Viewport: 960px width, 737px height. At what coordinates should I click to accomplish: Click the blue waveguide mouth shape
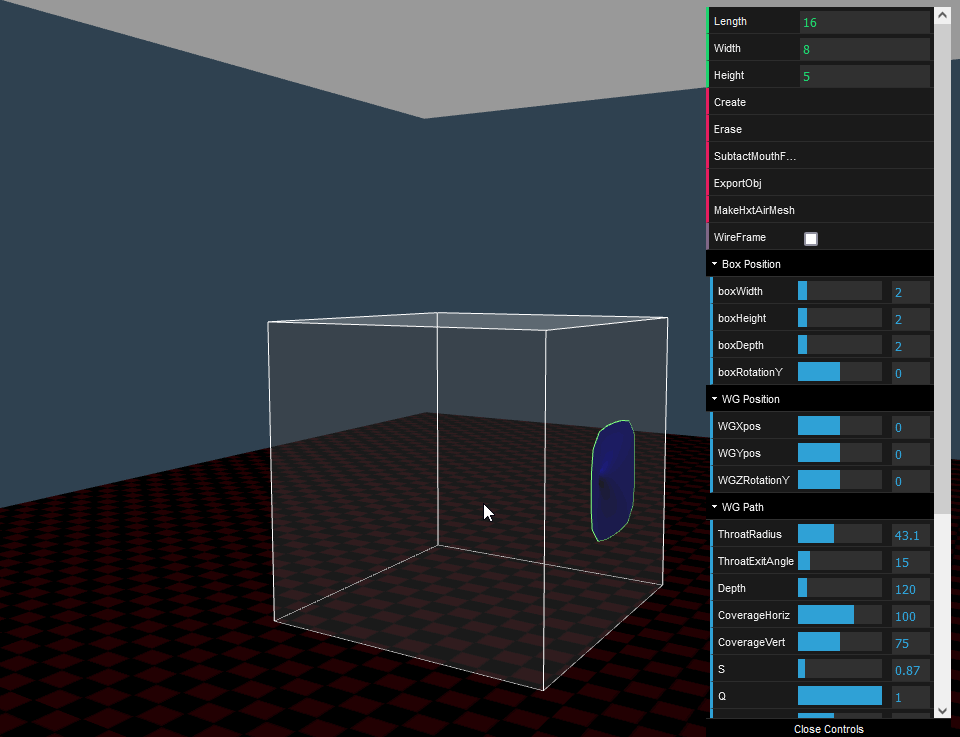click(612, 481)
